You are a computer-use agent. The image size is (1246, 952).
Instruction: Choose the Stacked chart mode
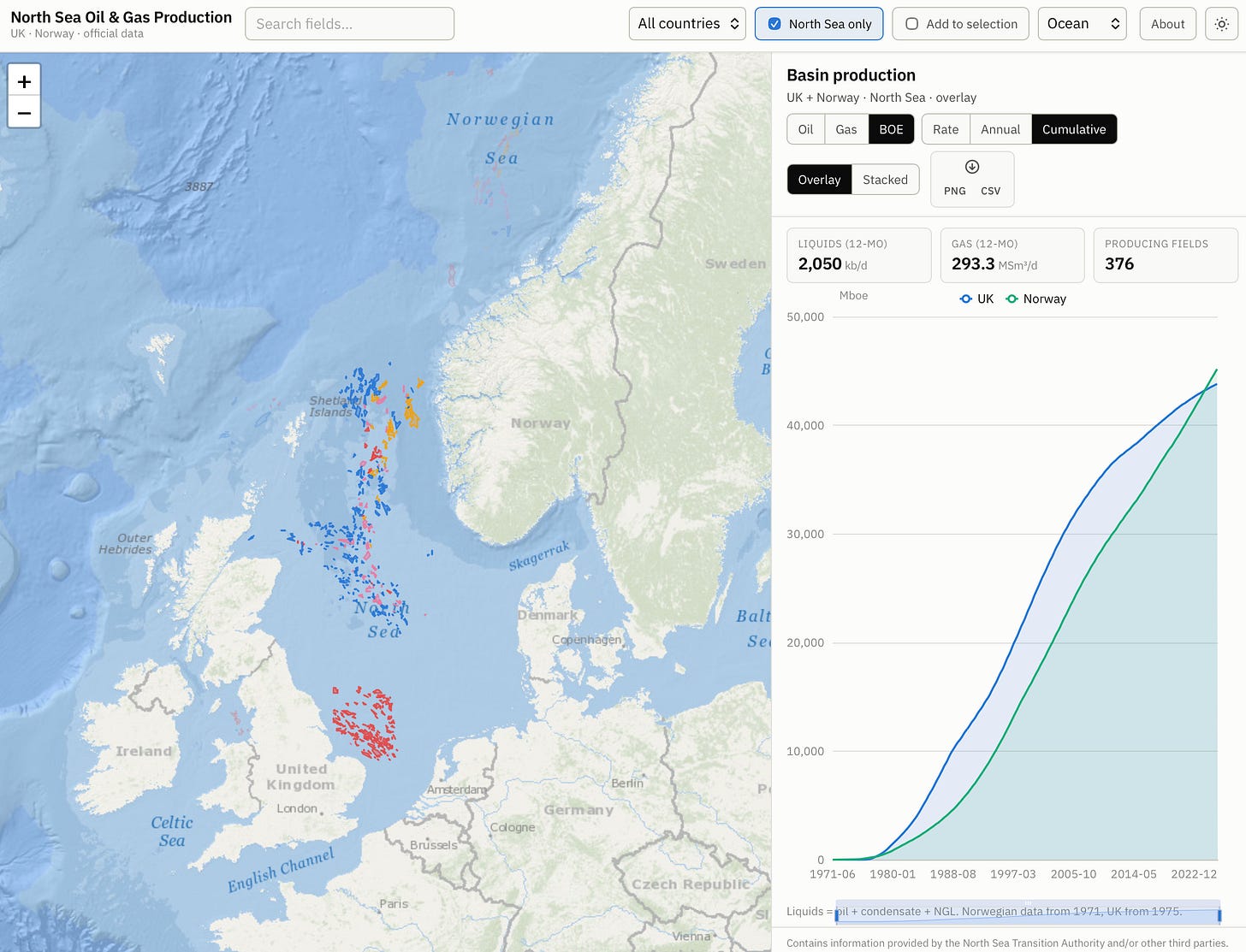pos(885,180)
